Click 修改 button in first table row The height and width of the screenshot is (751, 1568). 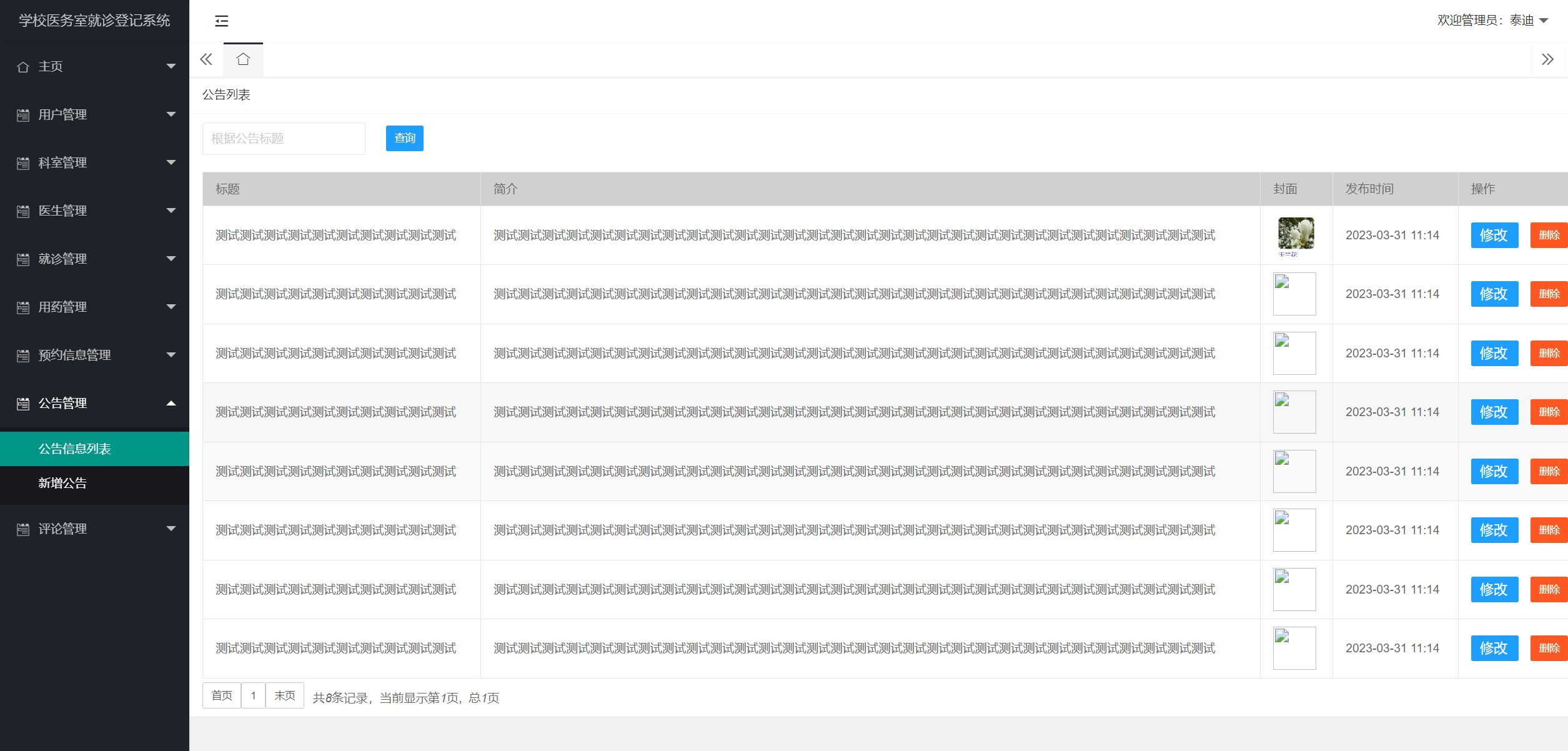pos(1494,236)
